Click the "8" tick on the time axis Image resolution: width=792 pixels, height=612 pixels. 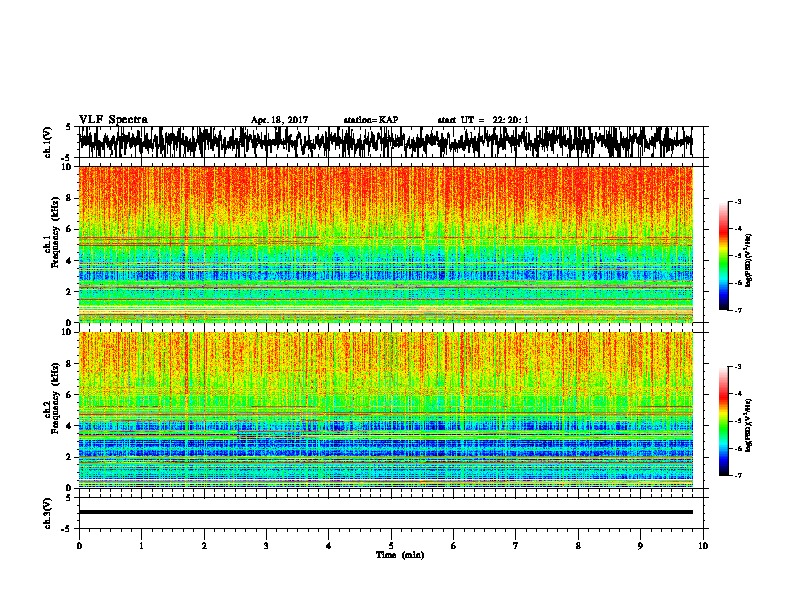[x=578, y=546]
